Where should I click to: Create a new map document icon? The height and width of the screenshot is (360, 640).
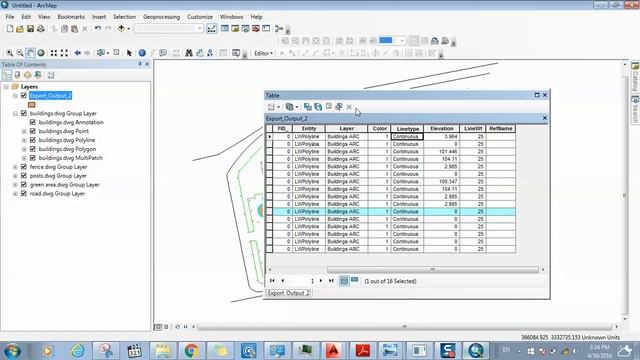pos(10,29)
